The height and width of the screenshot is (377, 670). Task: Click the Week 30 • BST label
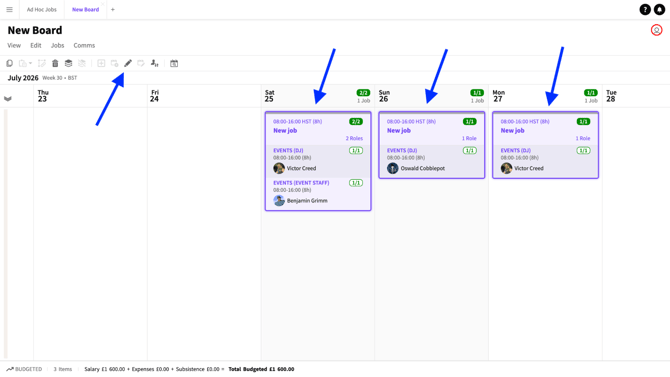pyautogui.click(x=60, y=78)
